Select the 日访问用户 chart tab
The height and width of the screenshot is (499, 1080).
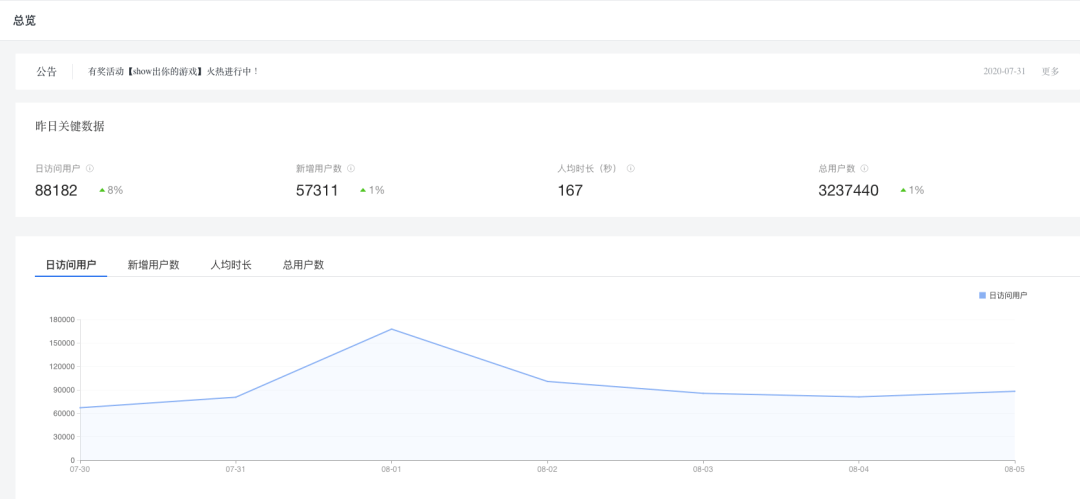tap(71, 265)
